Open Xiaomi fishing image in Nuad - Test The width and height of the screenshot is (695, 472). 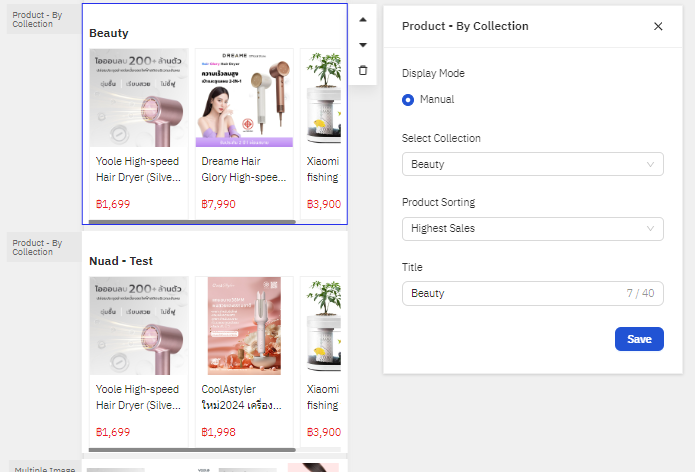(x=323, y=326)
